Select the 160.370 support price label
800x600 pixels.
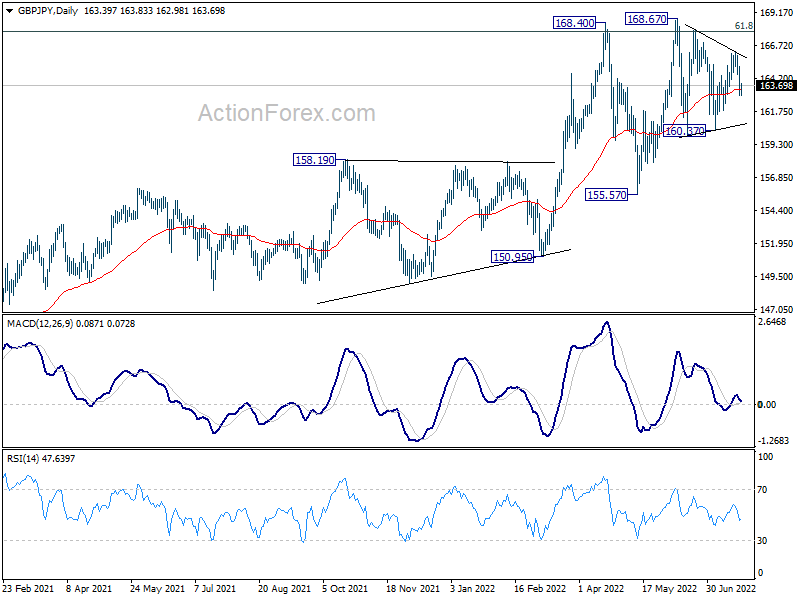coord(685,131)
